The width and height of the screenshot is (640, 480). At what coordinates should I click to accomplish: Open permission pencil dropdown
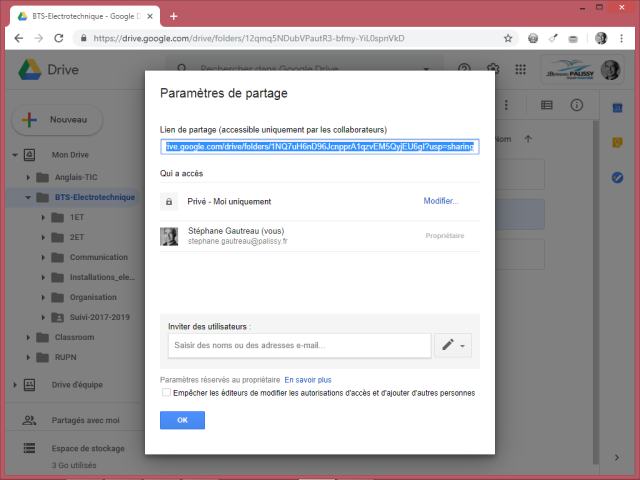pyautogui.click(x=453, y=345)
